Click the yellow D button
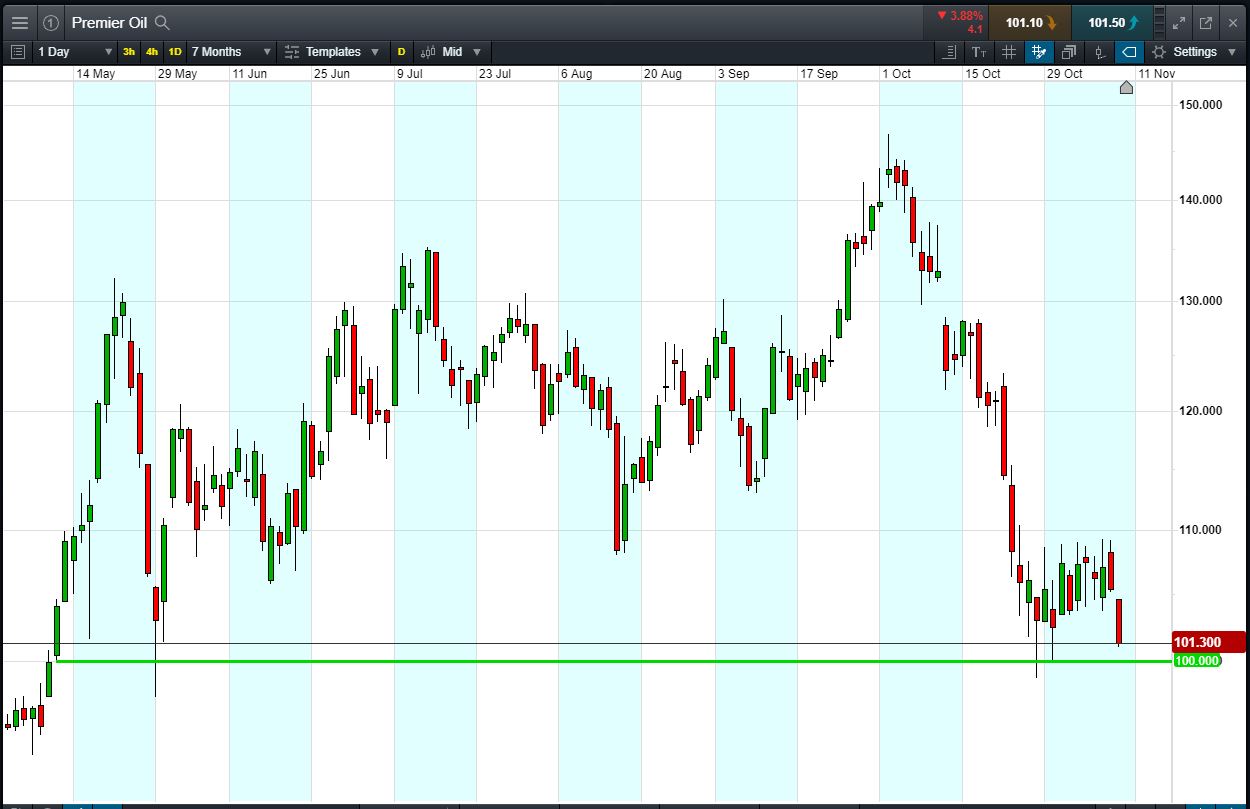 402,51
